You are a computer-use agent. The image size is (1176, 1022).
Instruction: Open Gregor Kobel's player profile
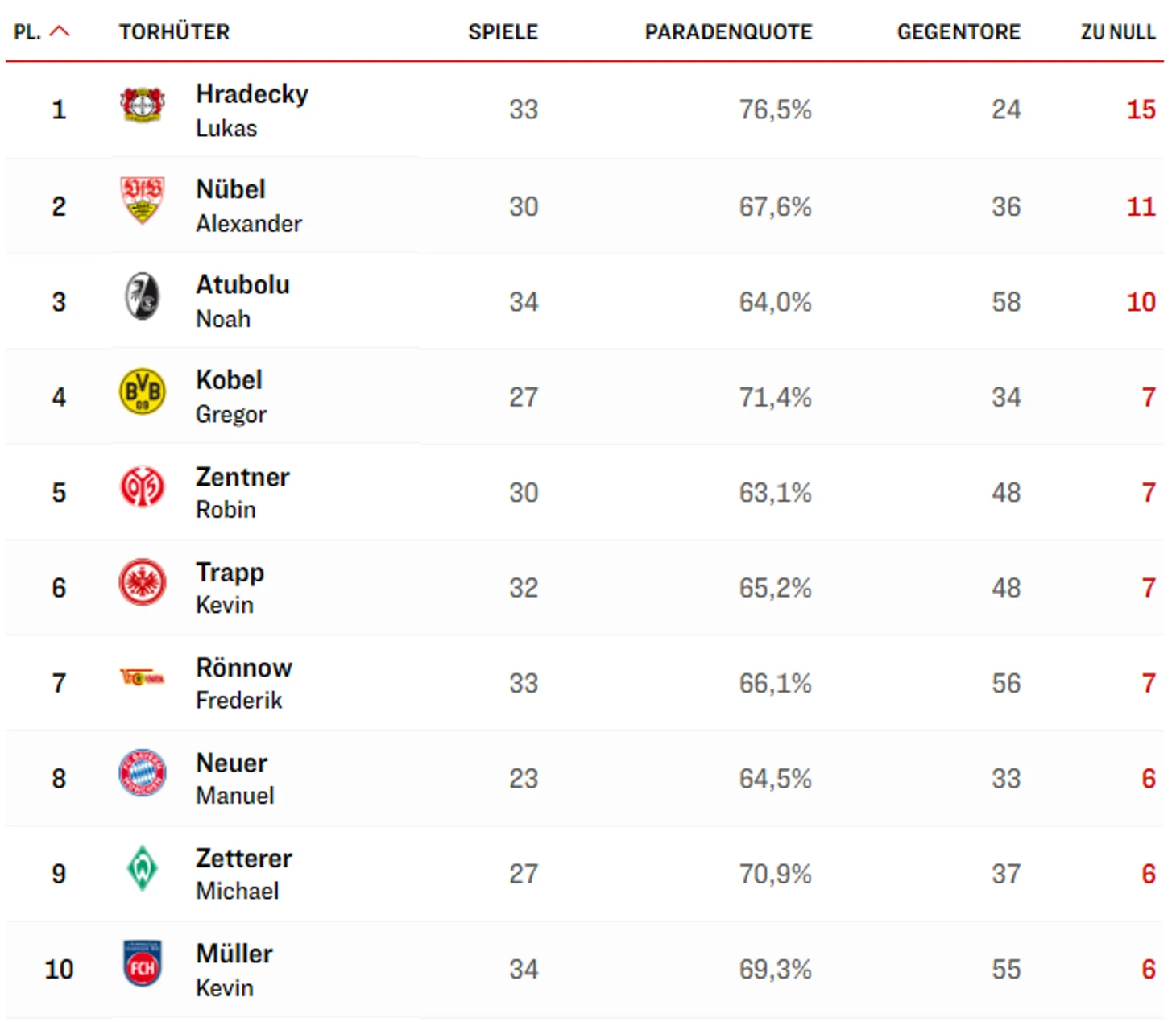pos(230,396)
